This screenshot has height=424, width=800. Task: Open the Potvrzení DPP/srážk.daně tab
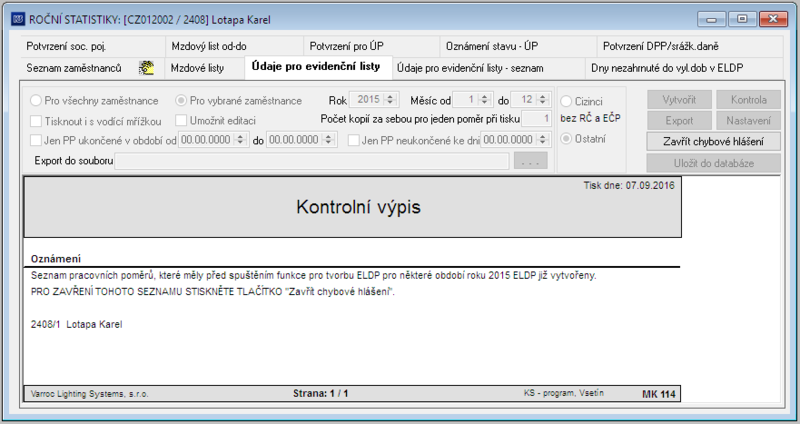tap(689, 46)
